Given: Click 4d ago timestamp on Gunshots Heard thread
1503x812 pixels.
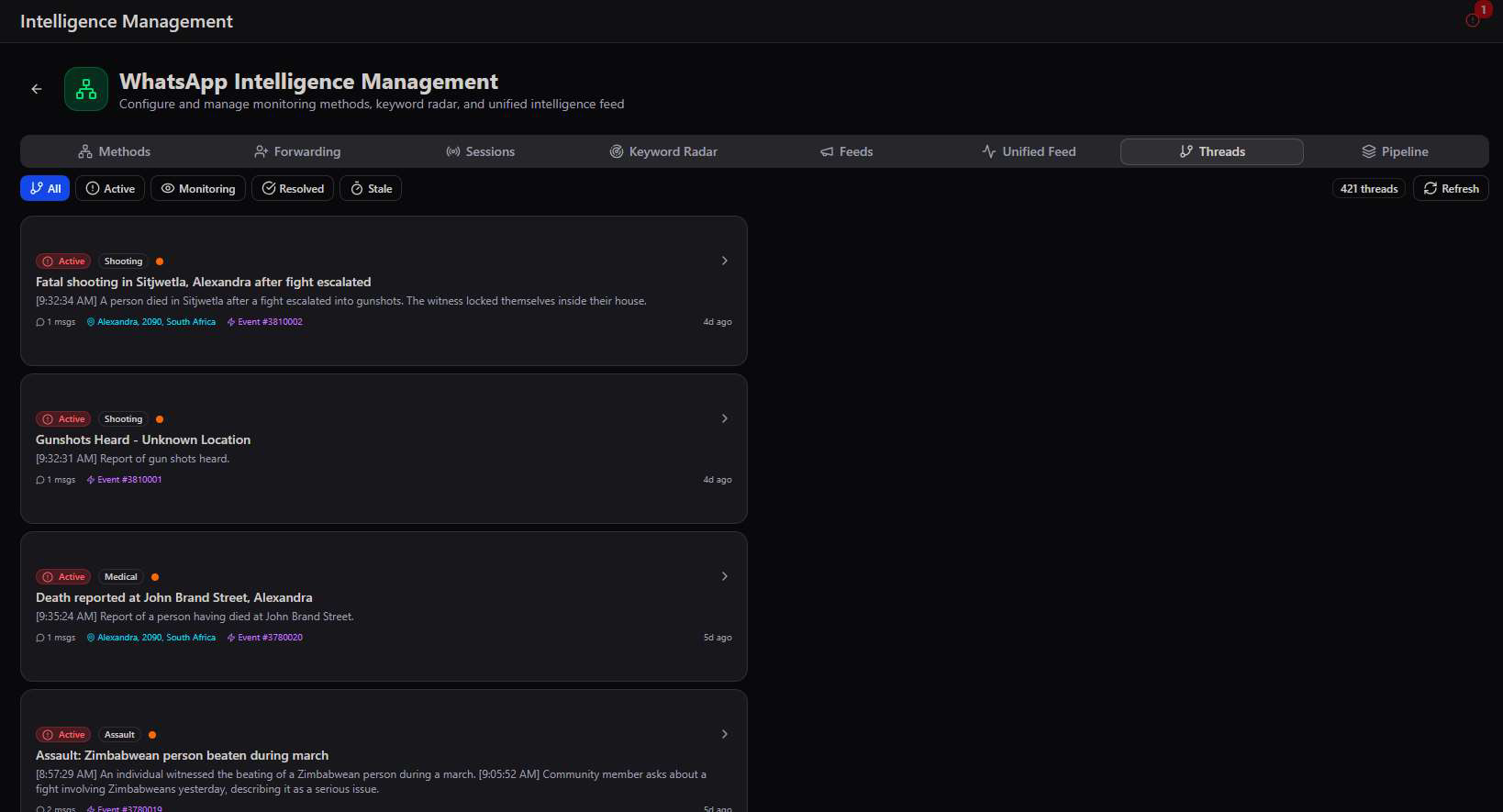Looking at the screenshot, I should 718,480.
